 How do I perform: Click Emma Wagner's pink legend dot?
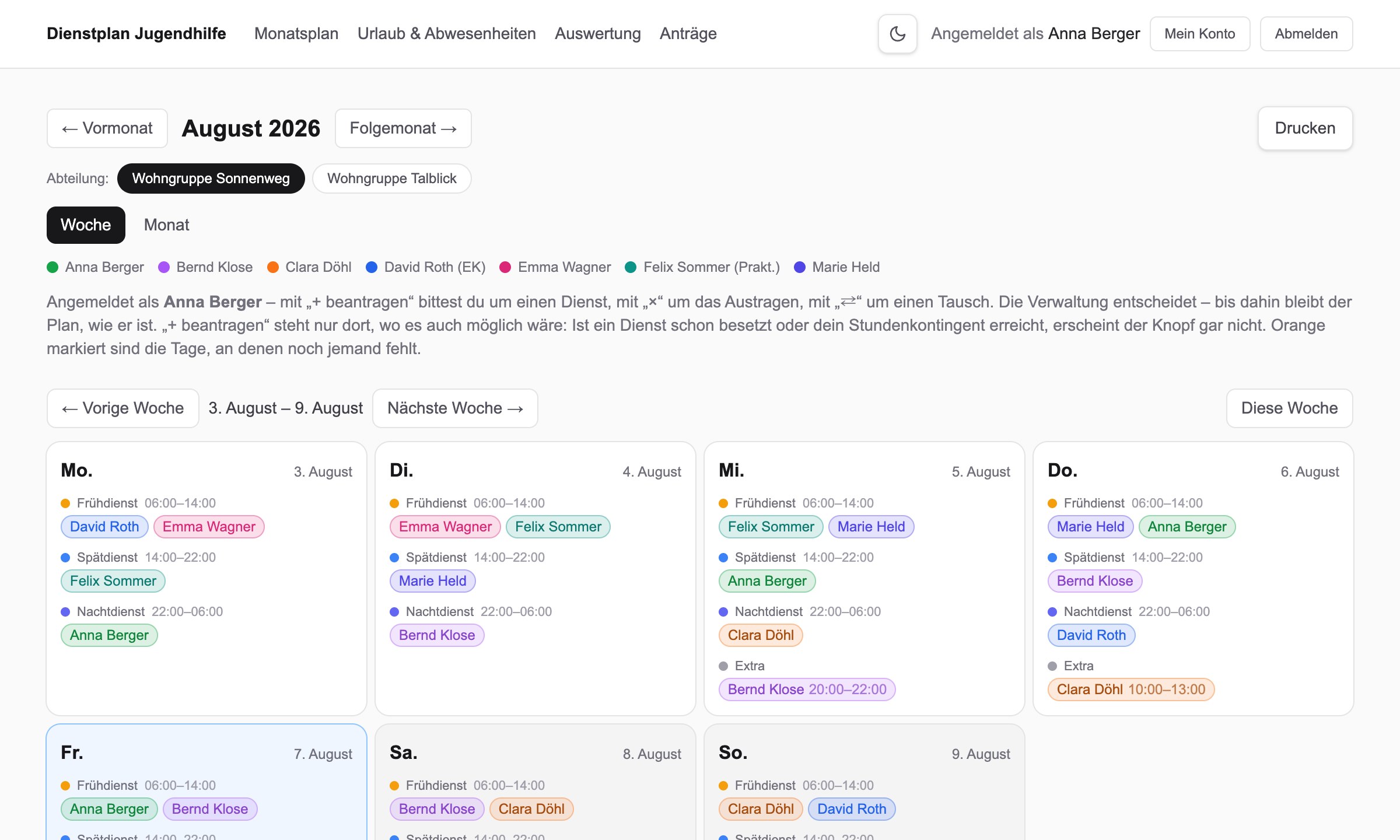click(505, 267)
